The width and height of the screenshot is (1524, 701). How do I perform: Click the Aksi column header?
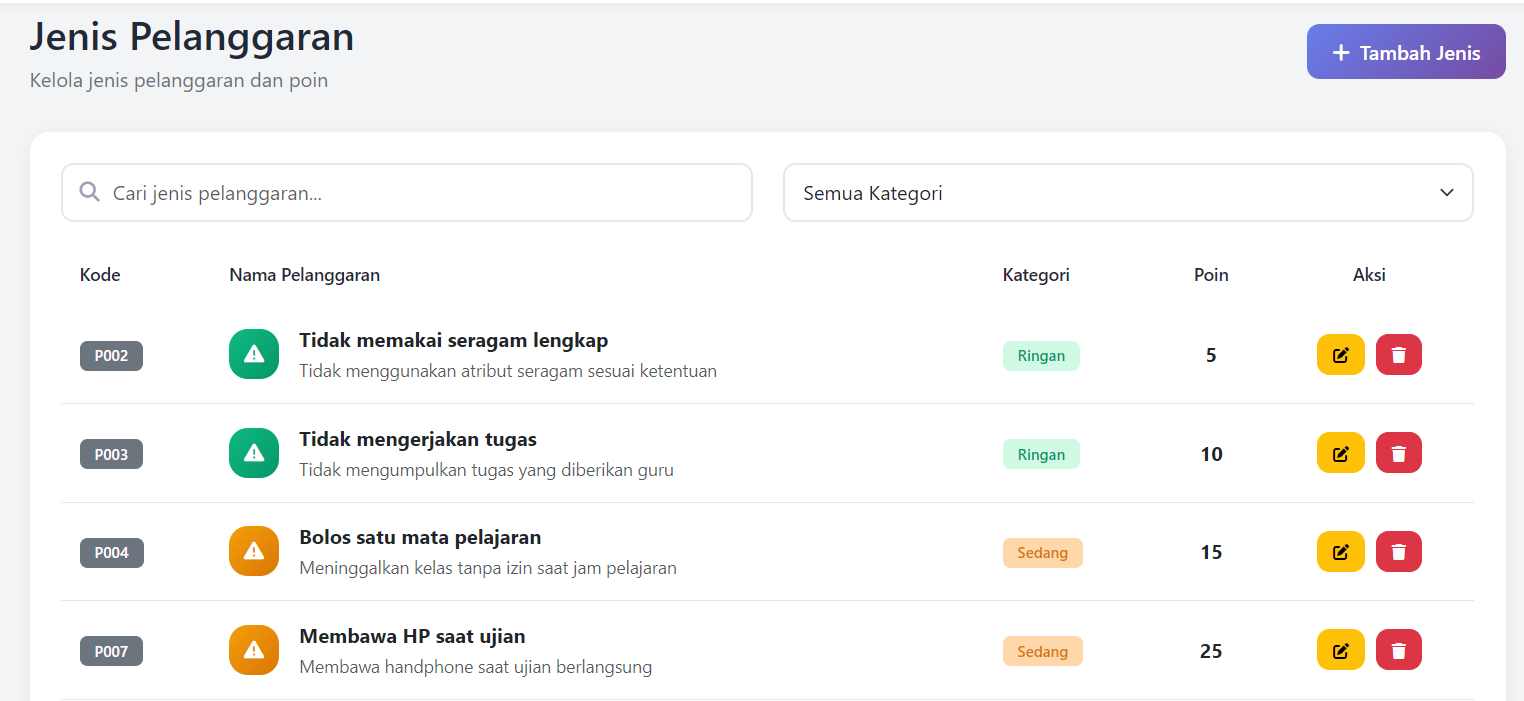click(1369, 275)
